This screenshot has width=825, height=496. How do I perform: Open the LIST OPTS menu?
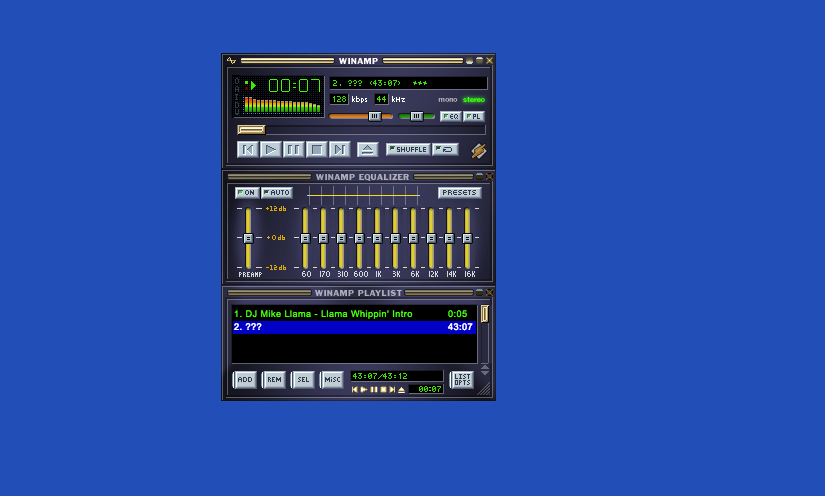[x=462, y=380]
